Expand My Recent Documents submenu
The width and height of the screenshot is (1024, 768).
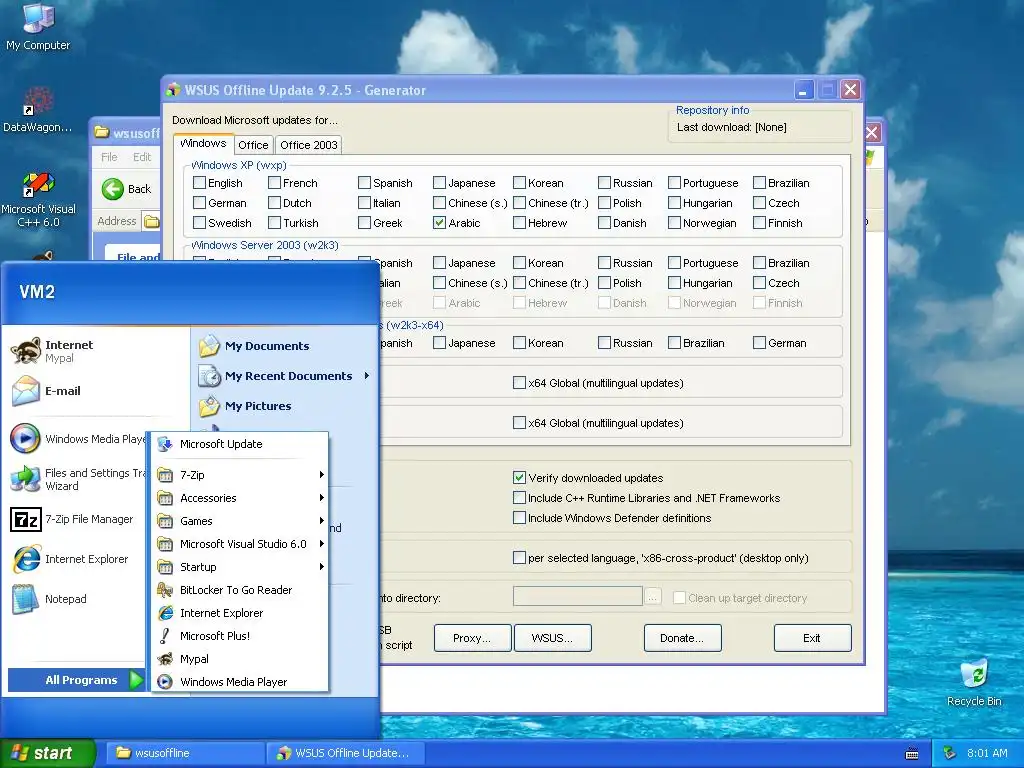[285, 376]
